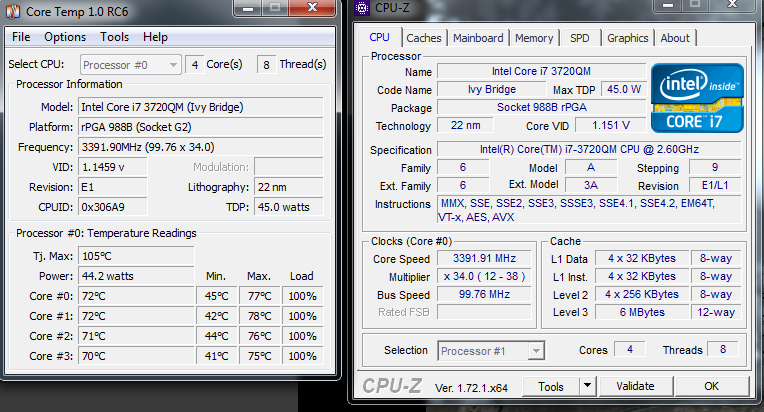Click the Core Speed value 3391.91 MHz
The width and height of the screenshot is (764, 412).
pos(484,258)
